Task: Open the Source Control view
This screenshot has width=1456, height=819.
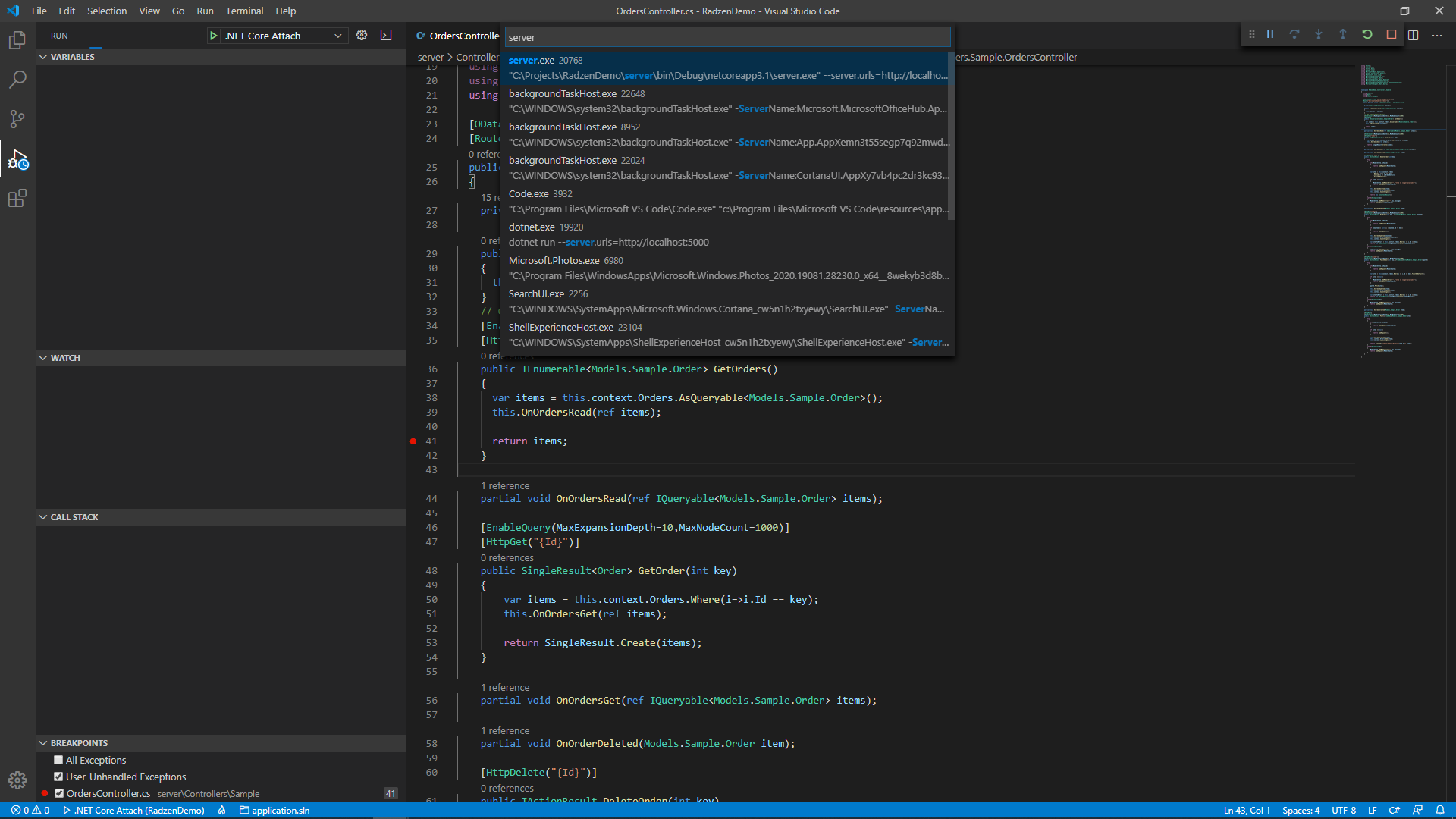Action: (x=17, y=119)
